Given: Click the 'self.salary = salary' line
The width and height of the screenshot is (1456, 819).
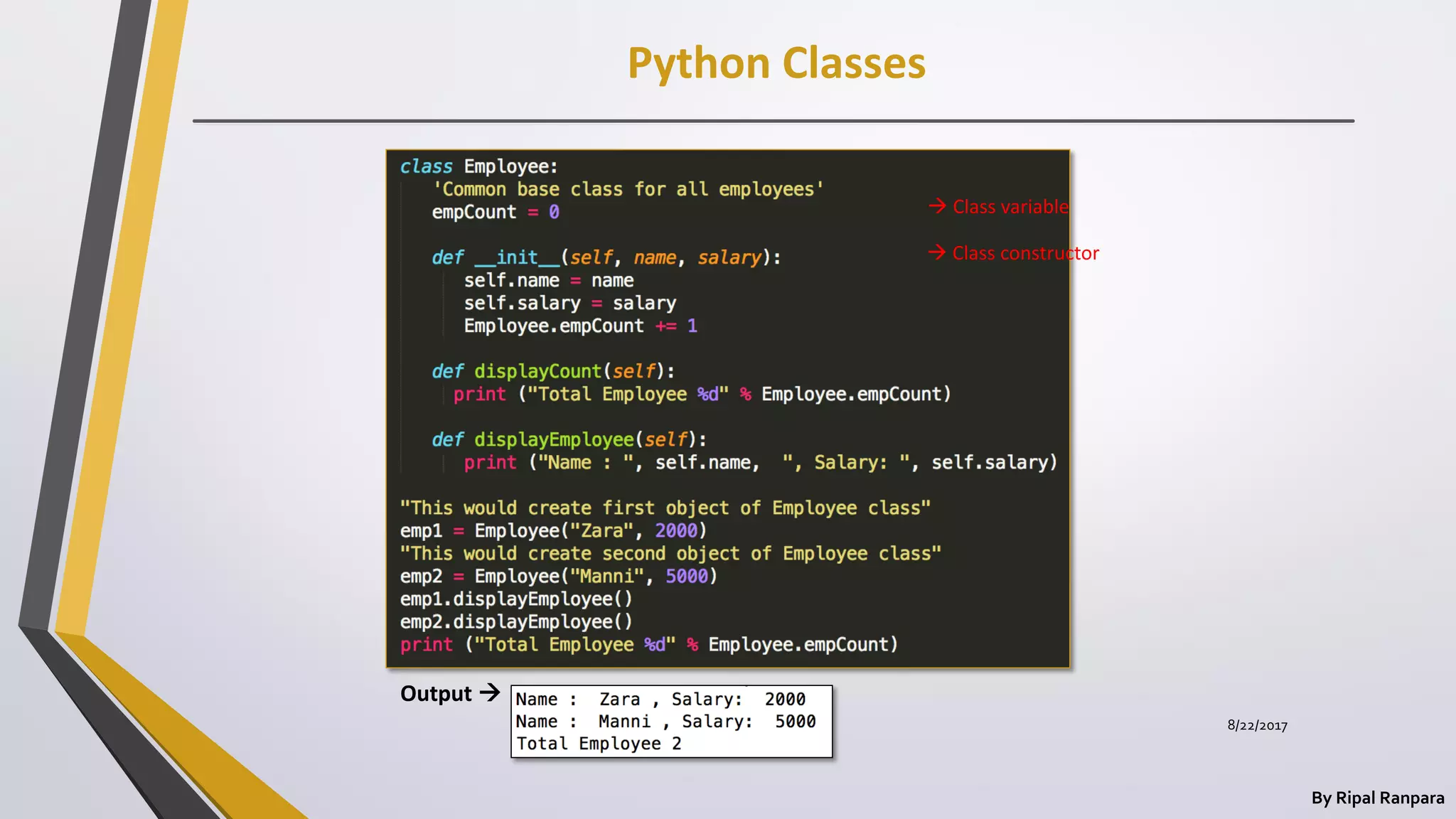Looking at the screenshot, I should tap(570, 304).
